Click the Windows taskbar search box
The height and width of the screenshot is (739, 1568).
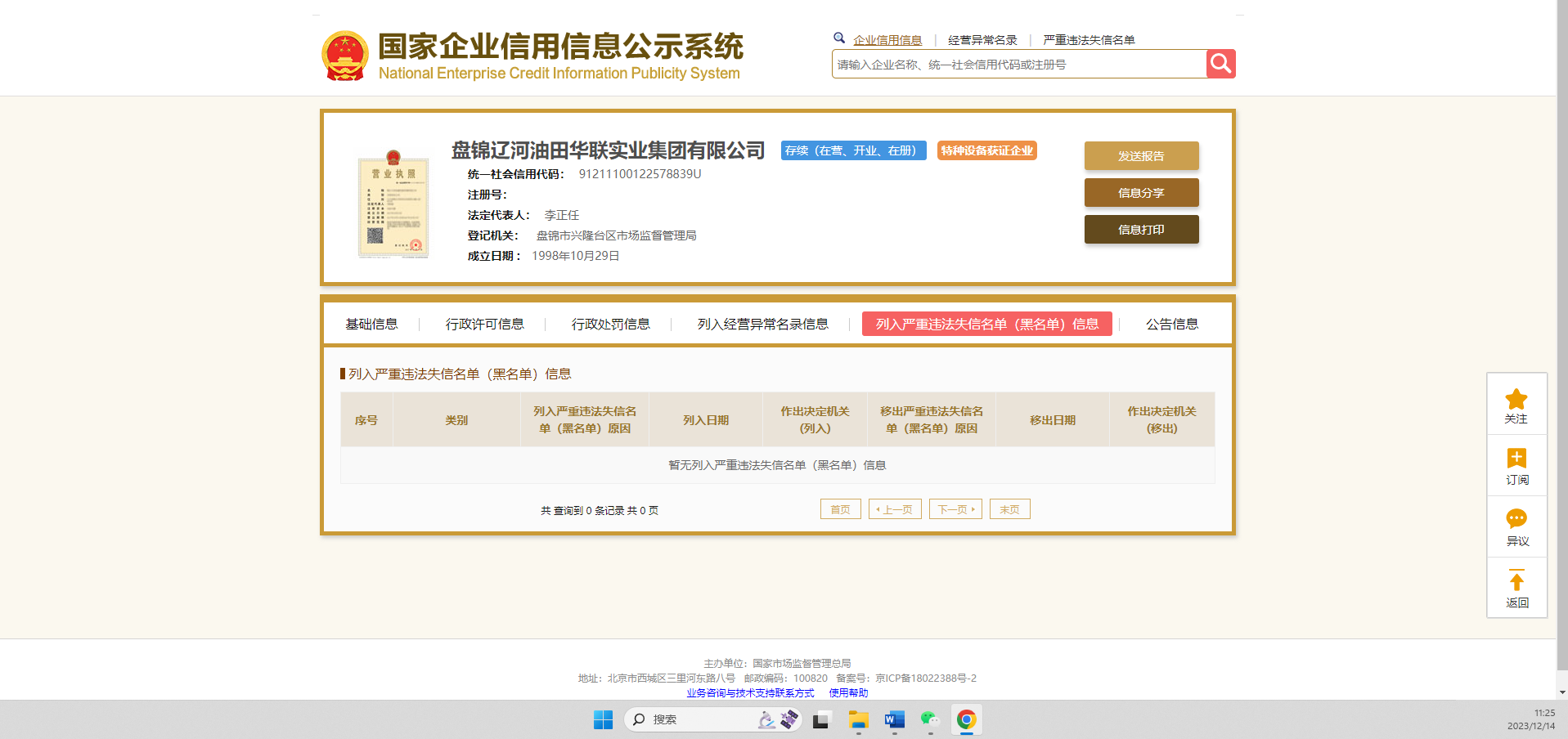(712, 719)
